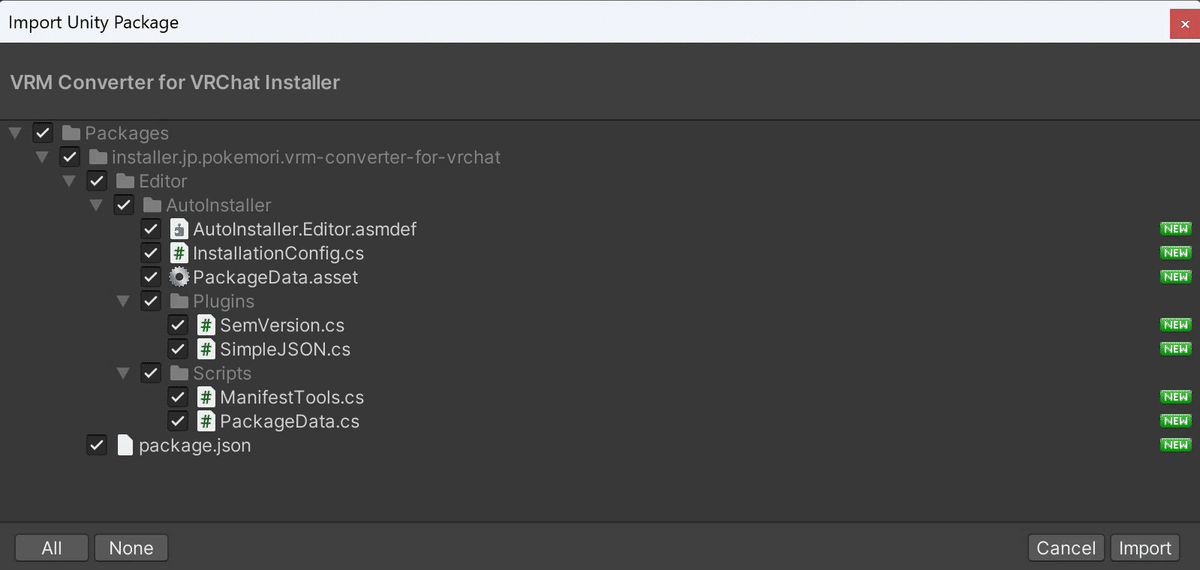
Task: Cancel the package import
Action: [1065, 548]
